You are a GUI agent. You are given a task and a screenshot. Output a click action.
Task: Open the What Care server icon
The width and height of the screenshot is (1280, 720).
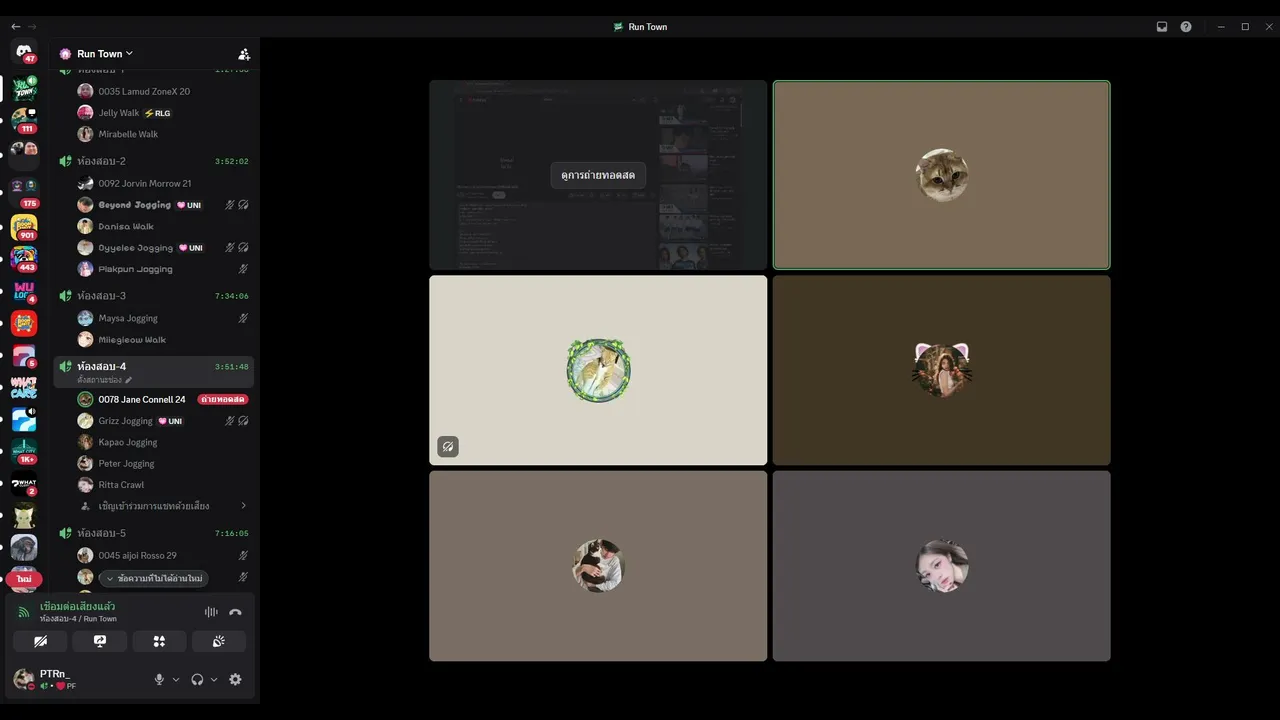point(24,387)
